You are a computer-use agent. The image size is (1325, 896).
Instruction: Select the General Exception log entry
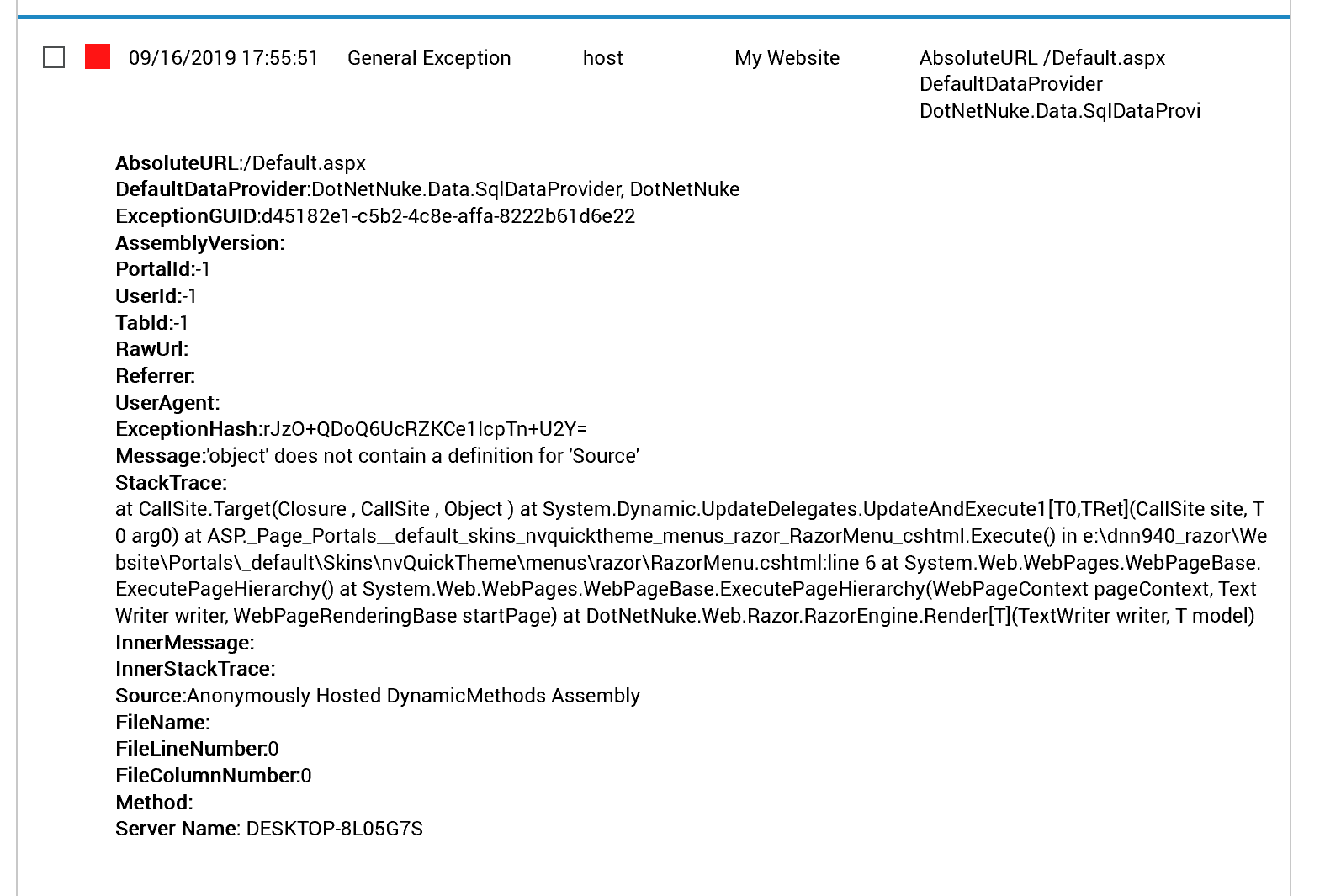coord(429,58)
